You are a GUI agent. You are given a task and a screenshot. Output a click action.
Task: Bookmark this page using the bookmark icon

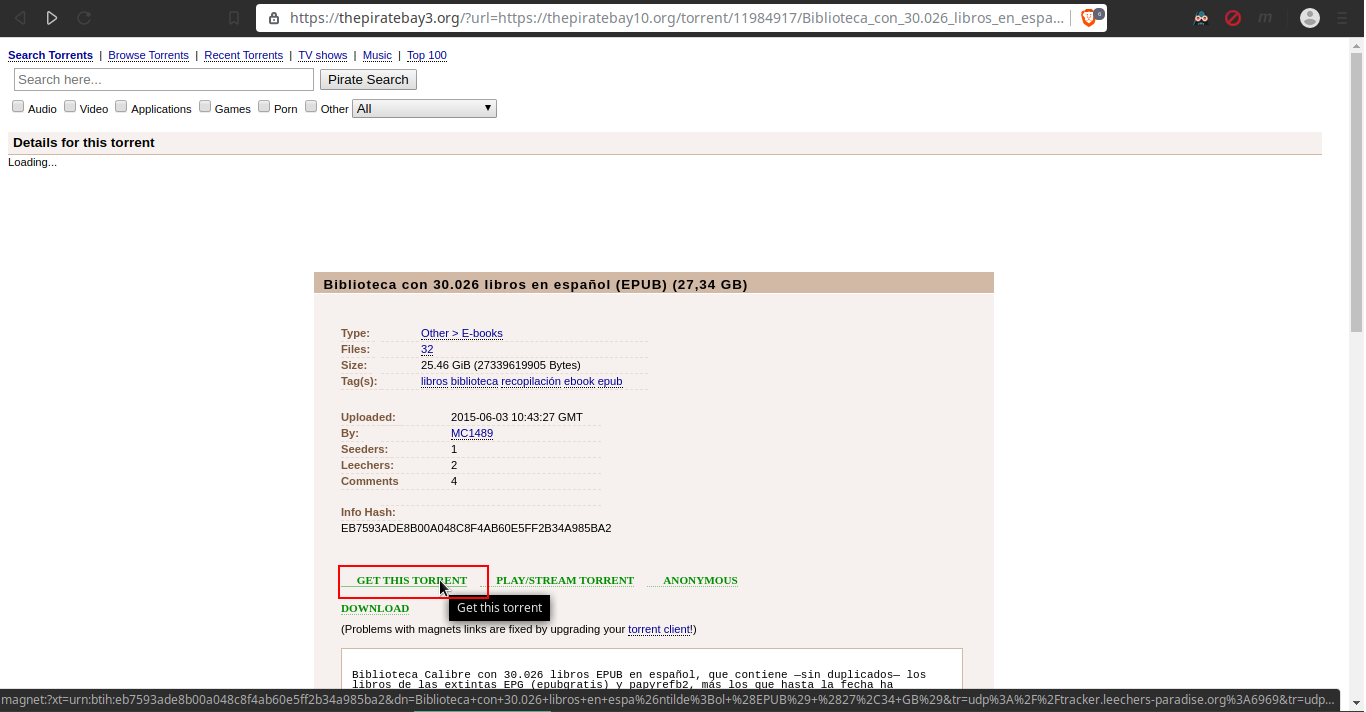tap(234, 18)
